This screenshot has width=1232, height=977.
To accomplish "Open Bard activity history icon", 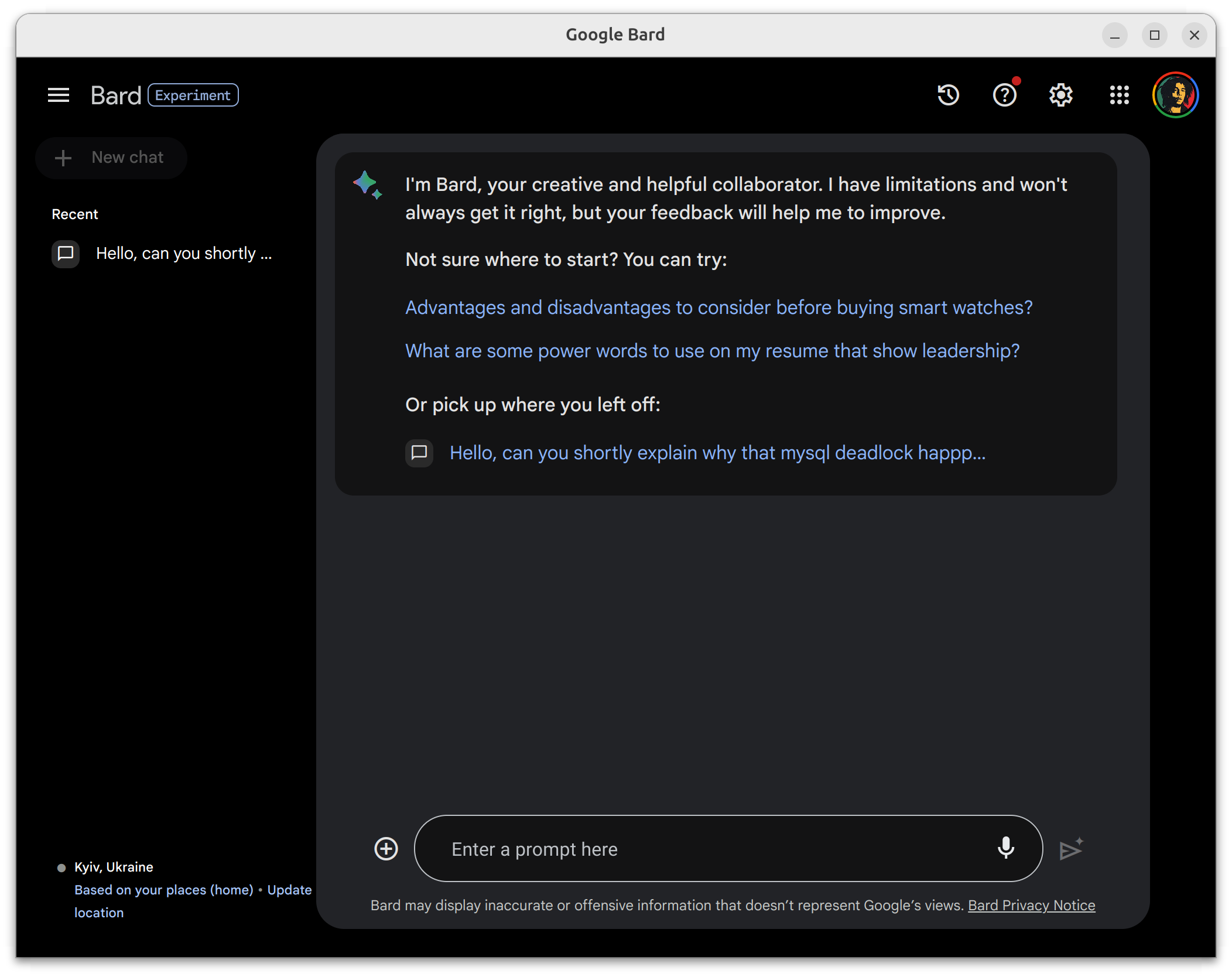I will (x=948, y=95).
